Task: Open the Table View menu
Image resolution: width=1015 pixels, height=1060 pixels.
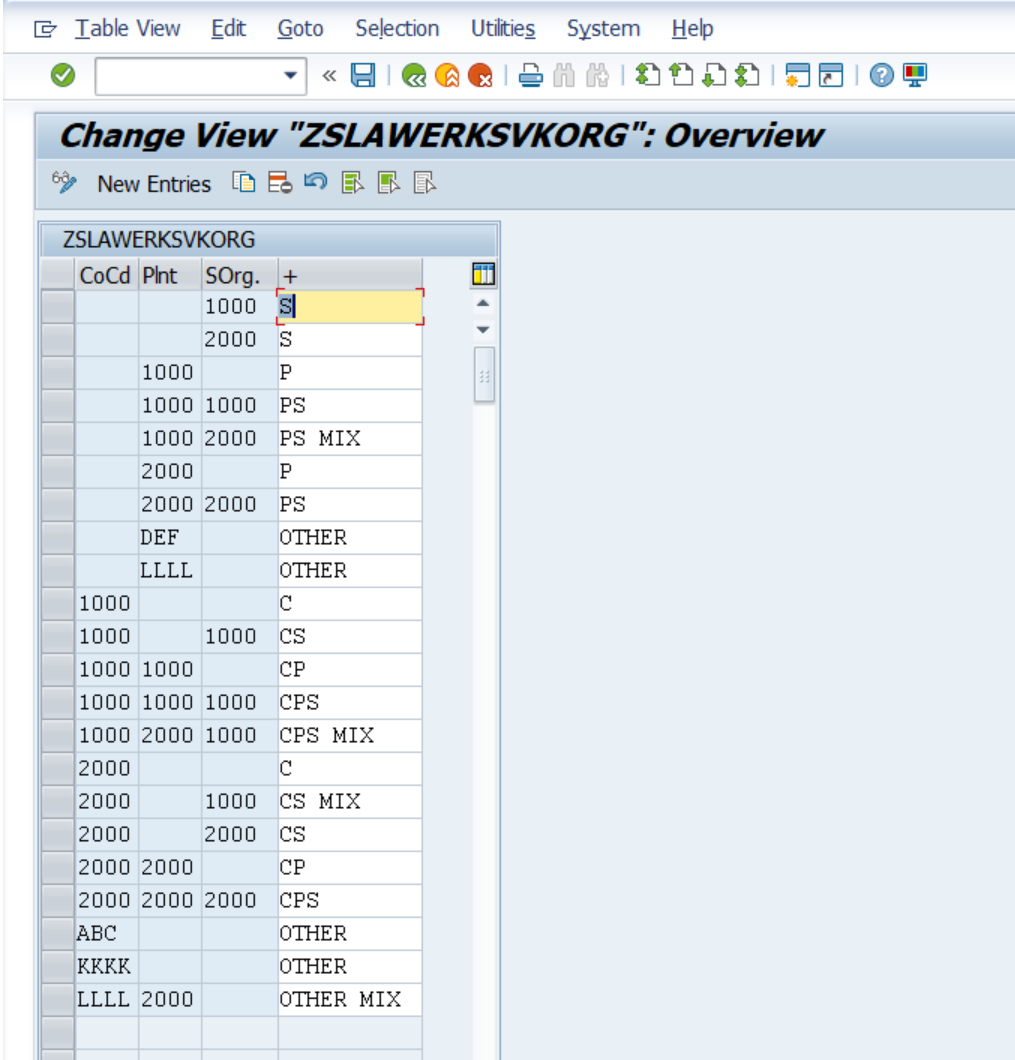Action: [128, 28]
